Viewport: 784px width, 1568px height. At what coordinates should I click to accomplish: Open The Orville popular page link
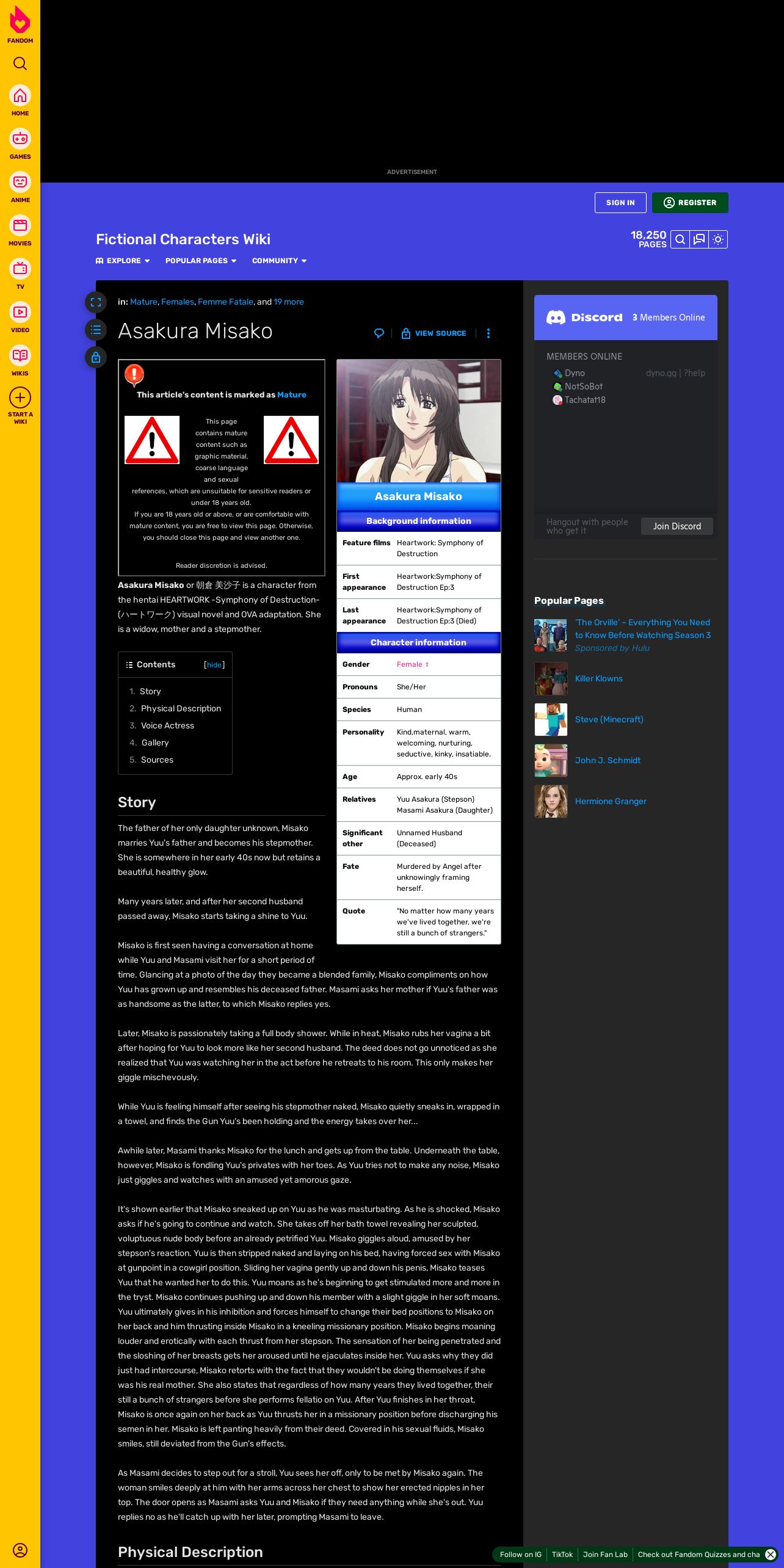pos(642,629)
